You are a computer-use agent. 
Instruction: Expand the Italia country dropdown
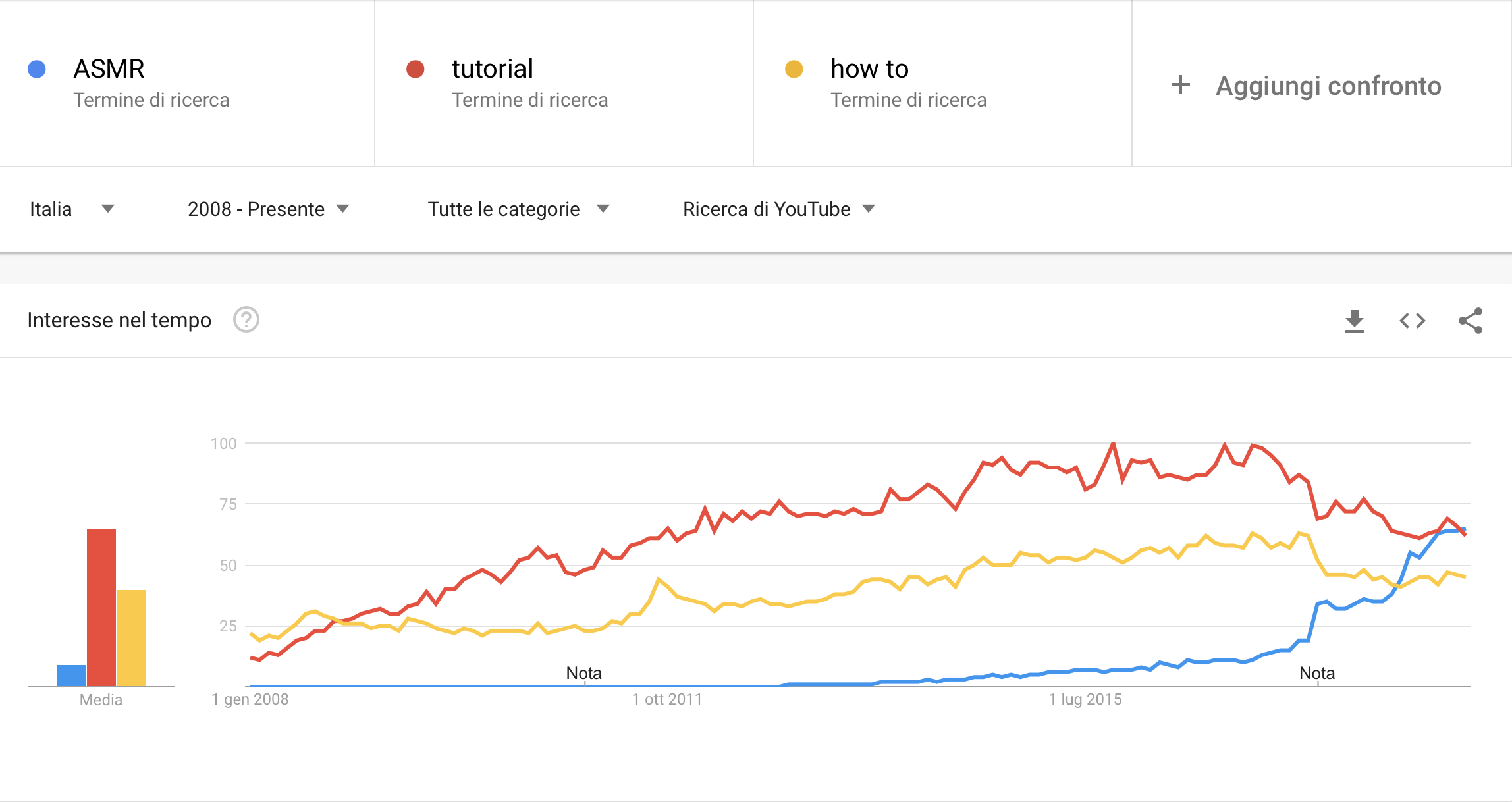72,209
